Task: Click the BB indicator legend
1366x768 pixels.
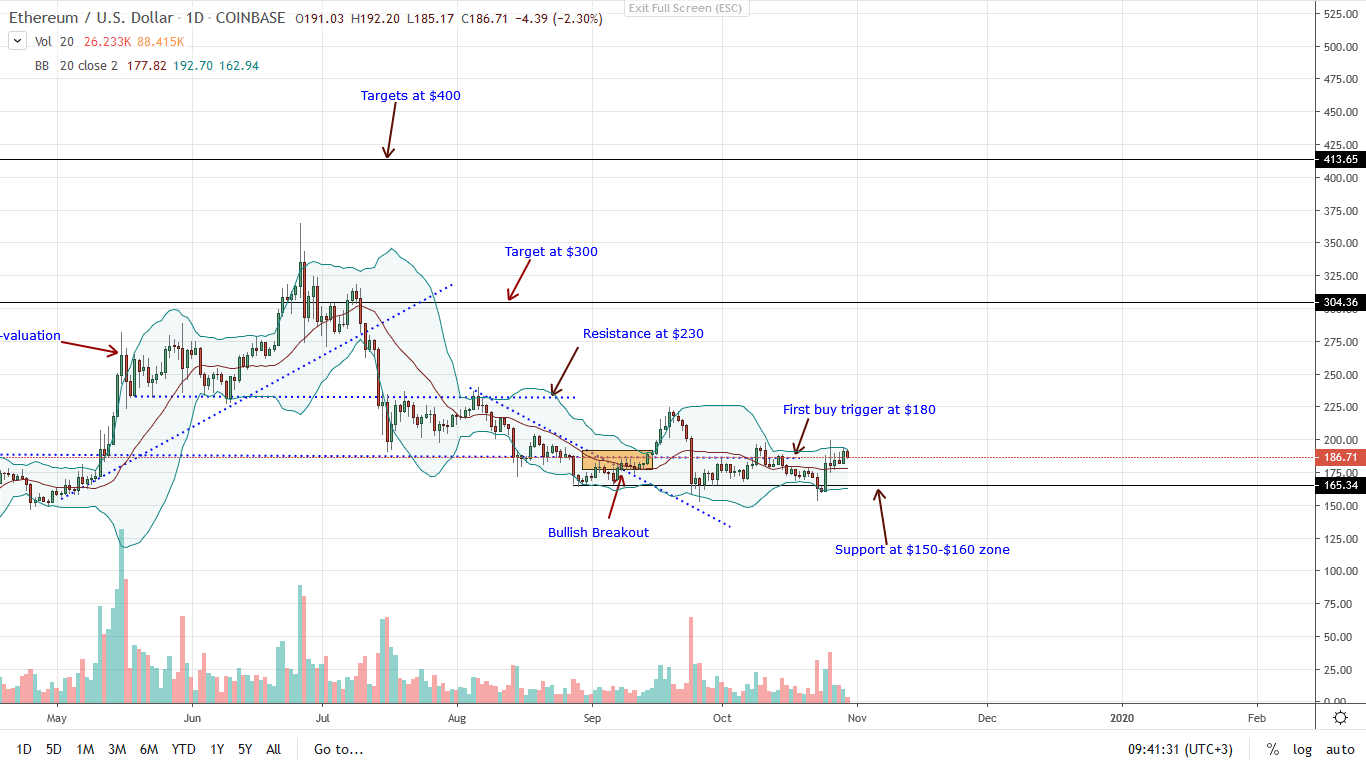Action: [x=42, y=65]
